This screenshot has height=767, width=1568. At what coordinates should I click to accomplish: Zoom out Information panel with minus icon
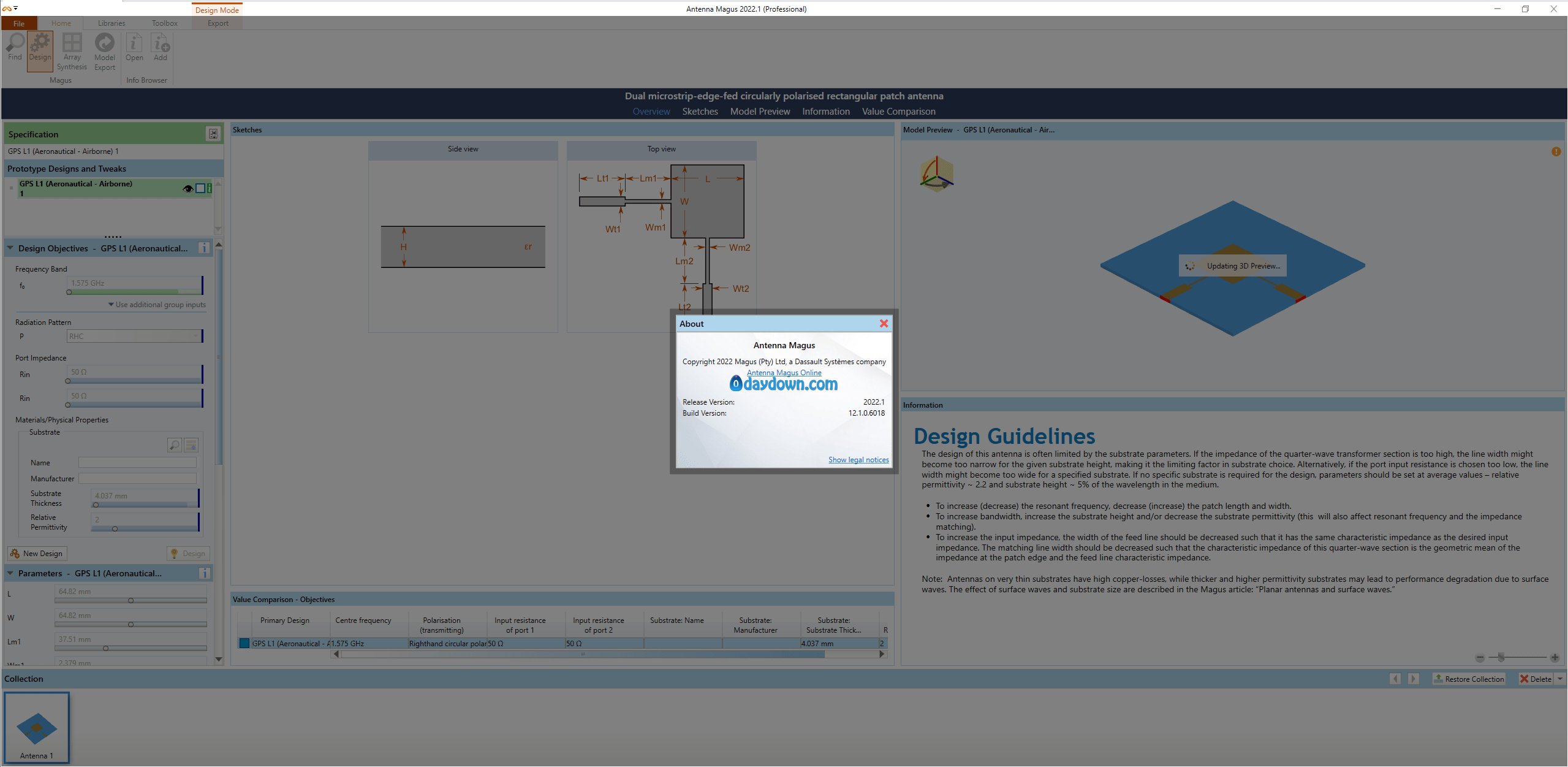[x=1480, y=658]
